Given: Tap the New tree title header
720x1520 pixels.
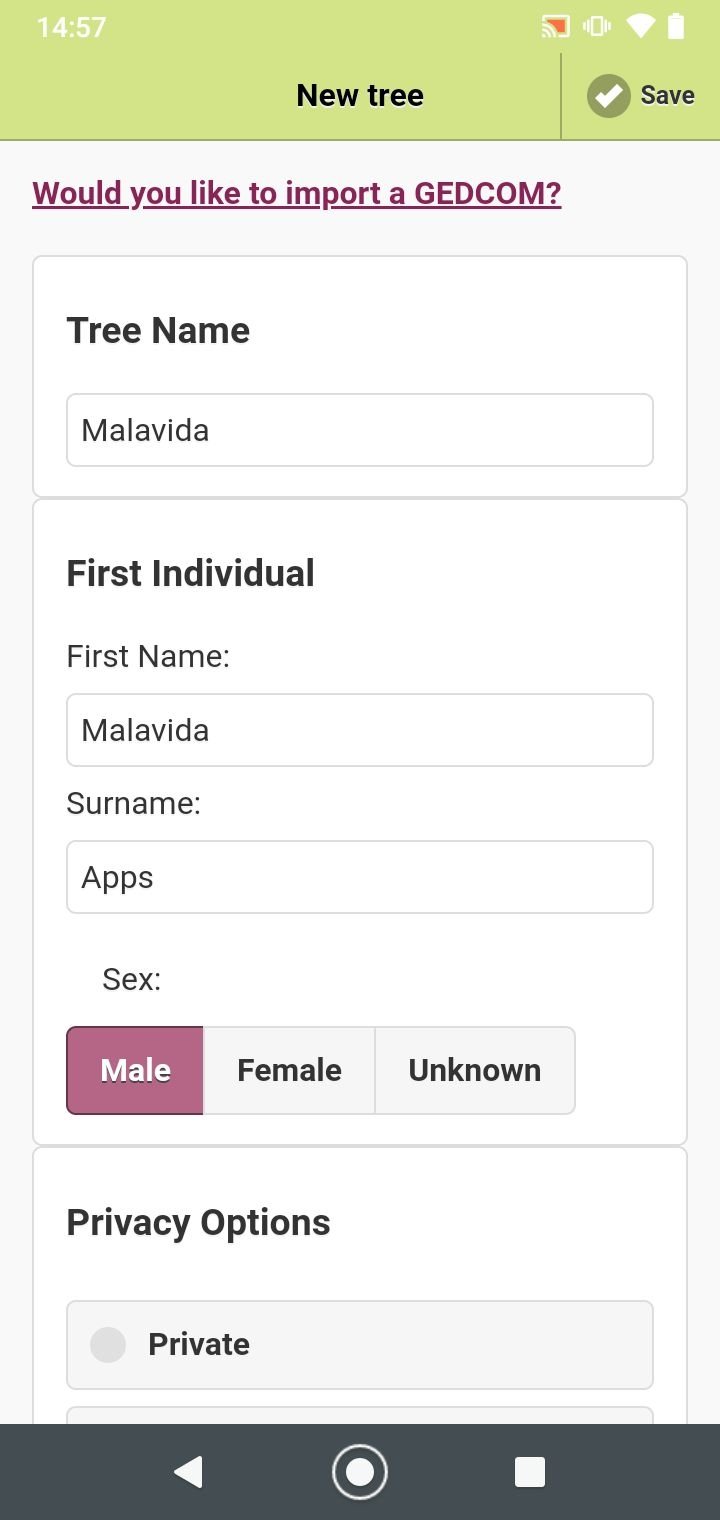Looking at the screenshot, I should [x=360, y=96].
